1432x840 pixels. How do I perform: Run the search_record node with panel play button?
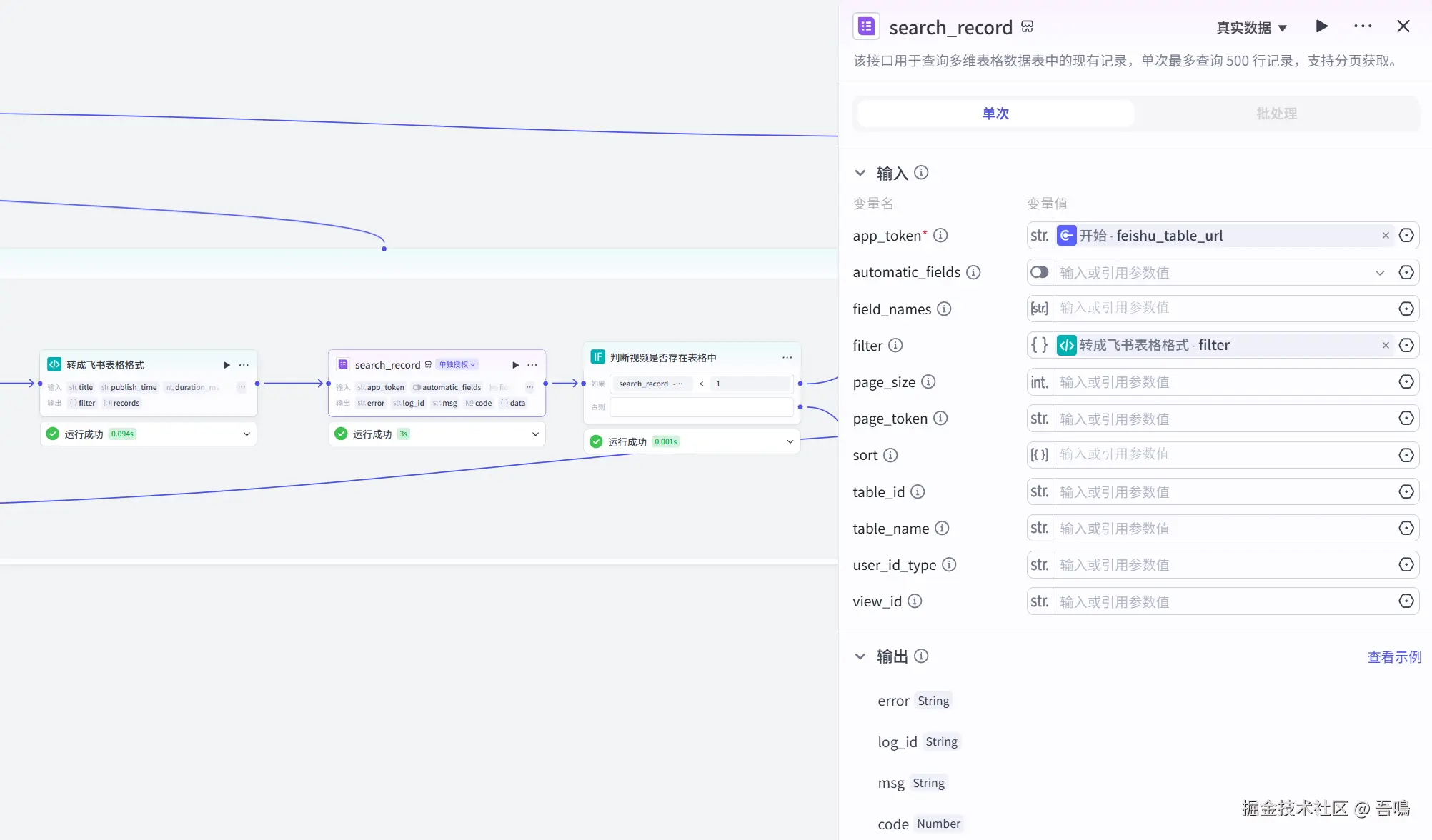(1321, 26)
